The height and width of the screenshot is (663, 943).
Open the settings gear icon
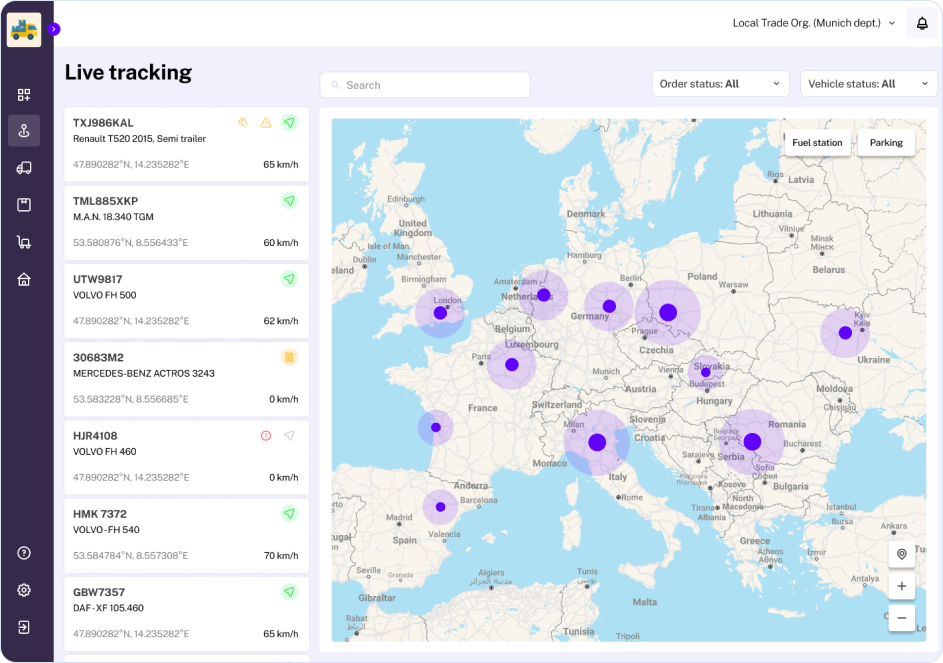coord(24,590)
